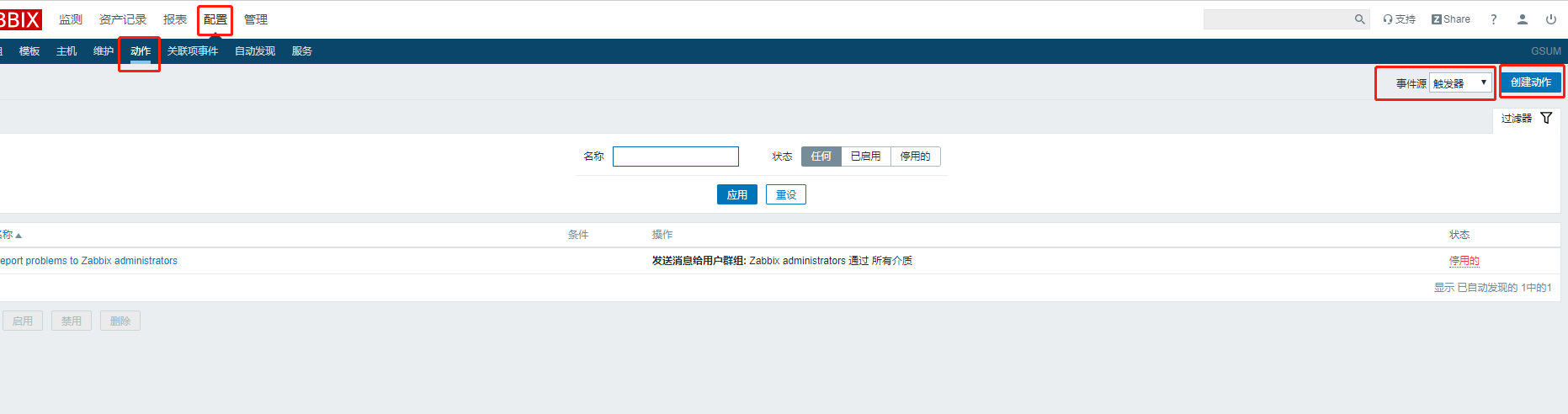Switch to the 模板 submenu
This screenshot has height=414, width=1568.
(x=29, y=51)
